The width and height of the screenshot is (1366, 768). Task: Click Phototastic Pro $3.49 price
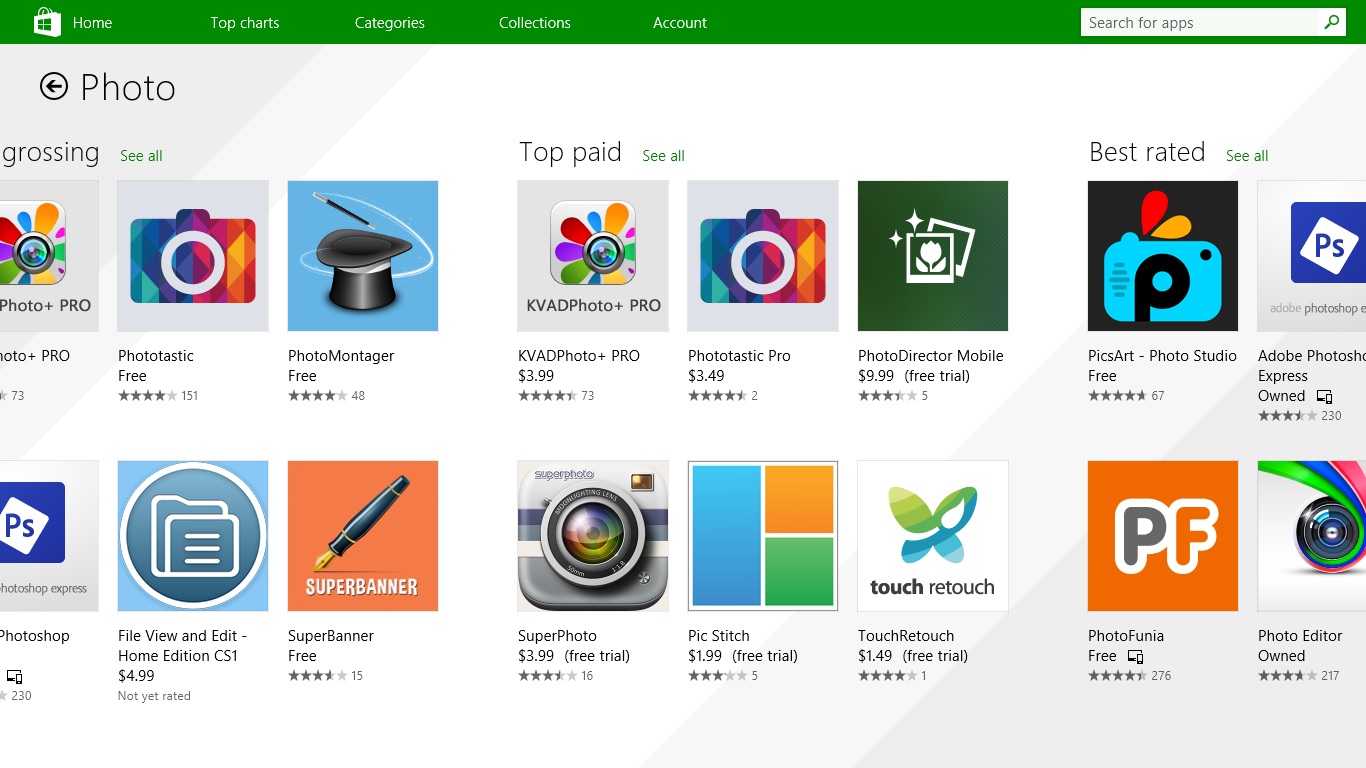(706, 376)
